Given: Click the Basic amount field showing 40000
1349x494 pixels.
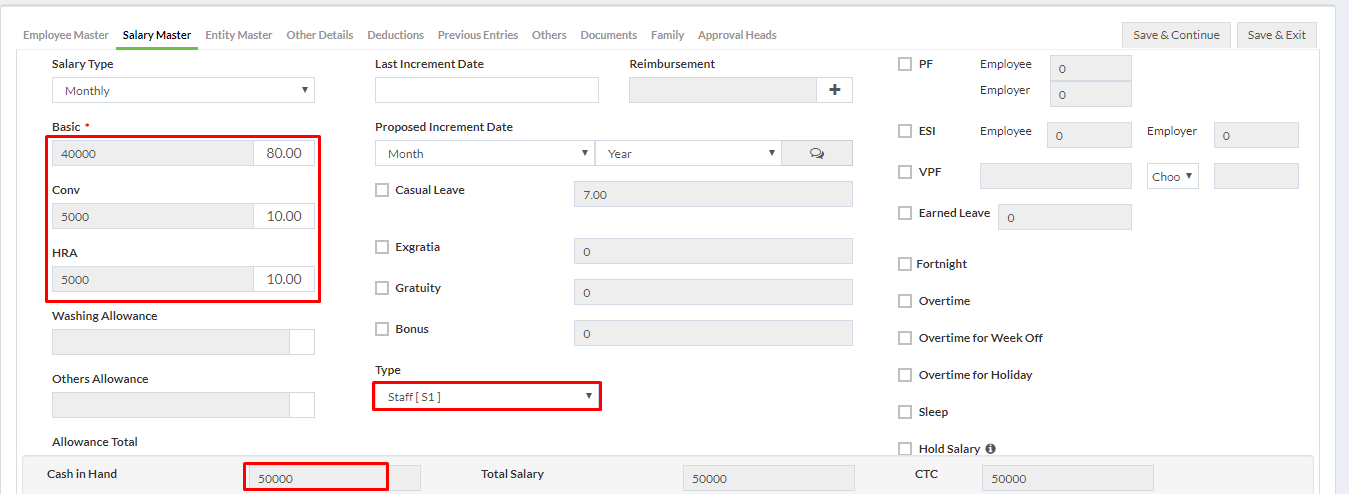Looking at the screenshot, I should (x=152, y=153).
